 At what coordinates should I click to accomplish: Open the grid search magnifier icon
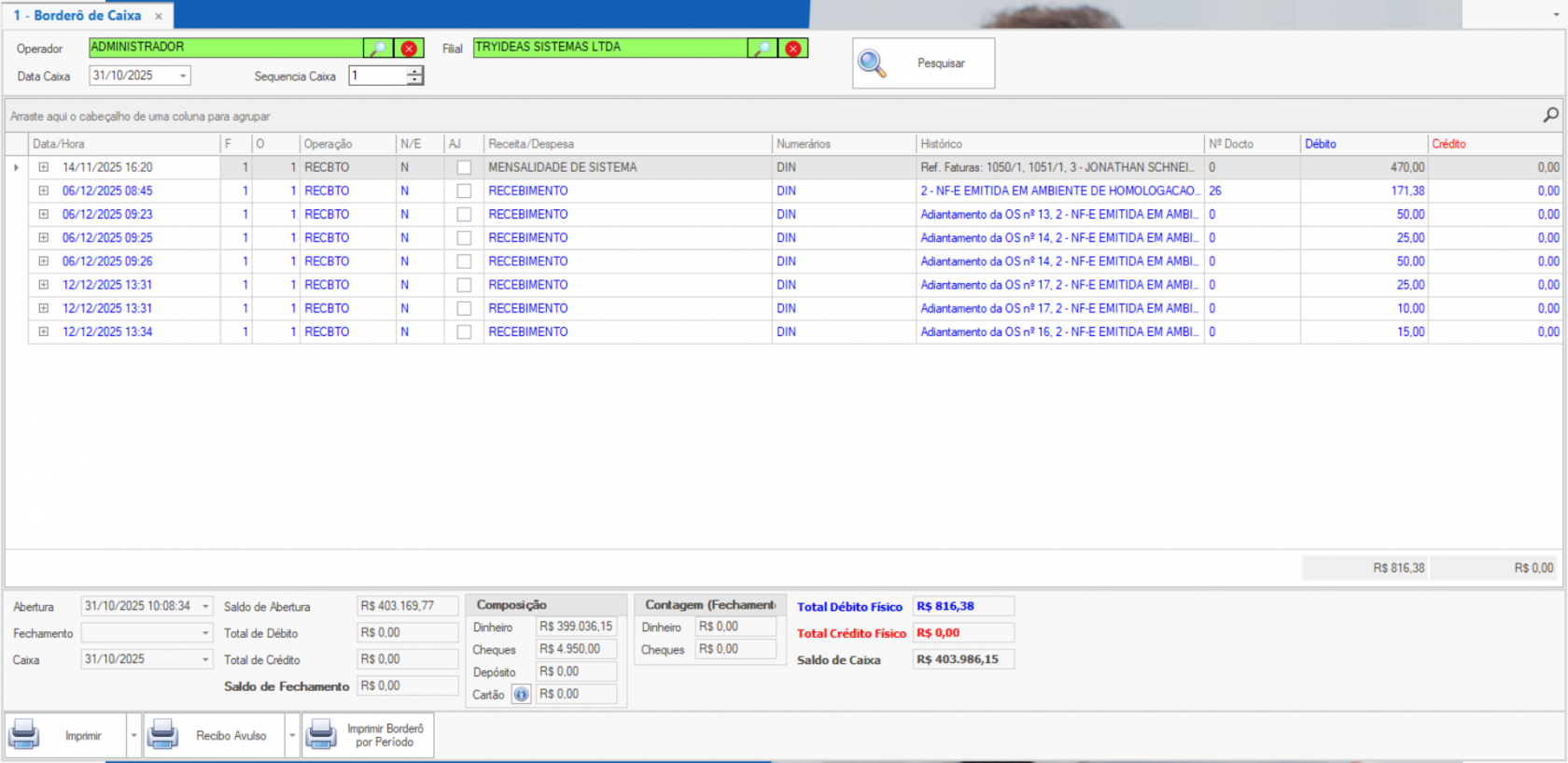[1550, 115]
